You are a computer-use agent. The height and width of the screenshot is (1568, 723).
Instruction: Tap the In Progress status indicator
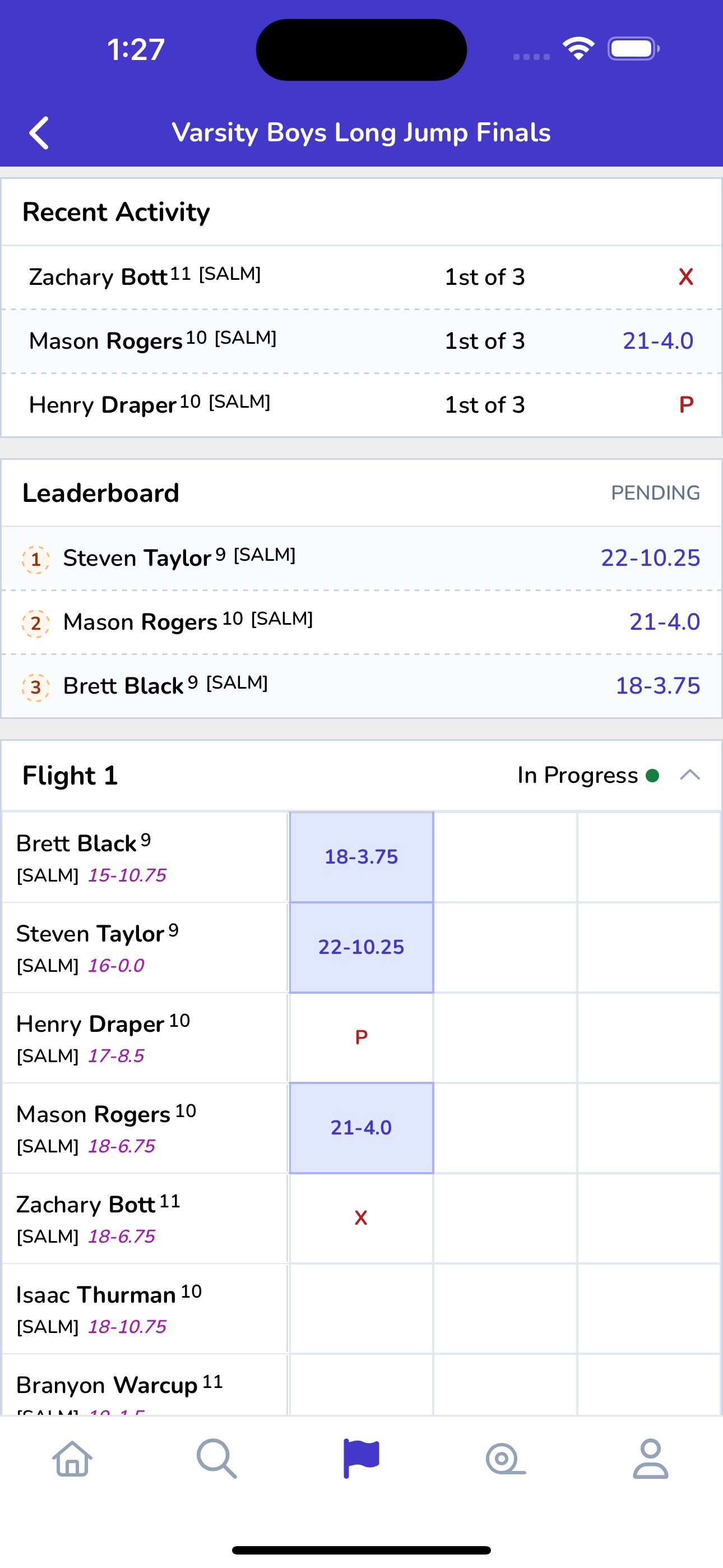[x=588, y=775]
